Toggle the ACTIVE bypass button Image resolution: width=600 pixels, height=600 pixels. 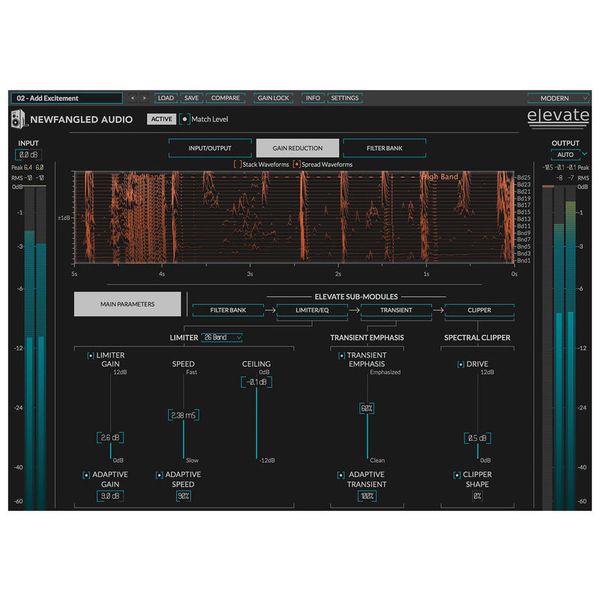pos(161,119)
